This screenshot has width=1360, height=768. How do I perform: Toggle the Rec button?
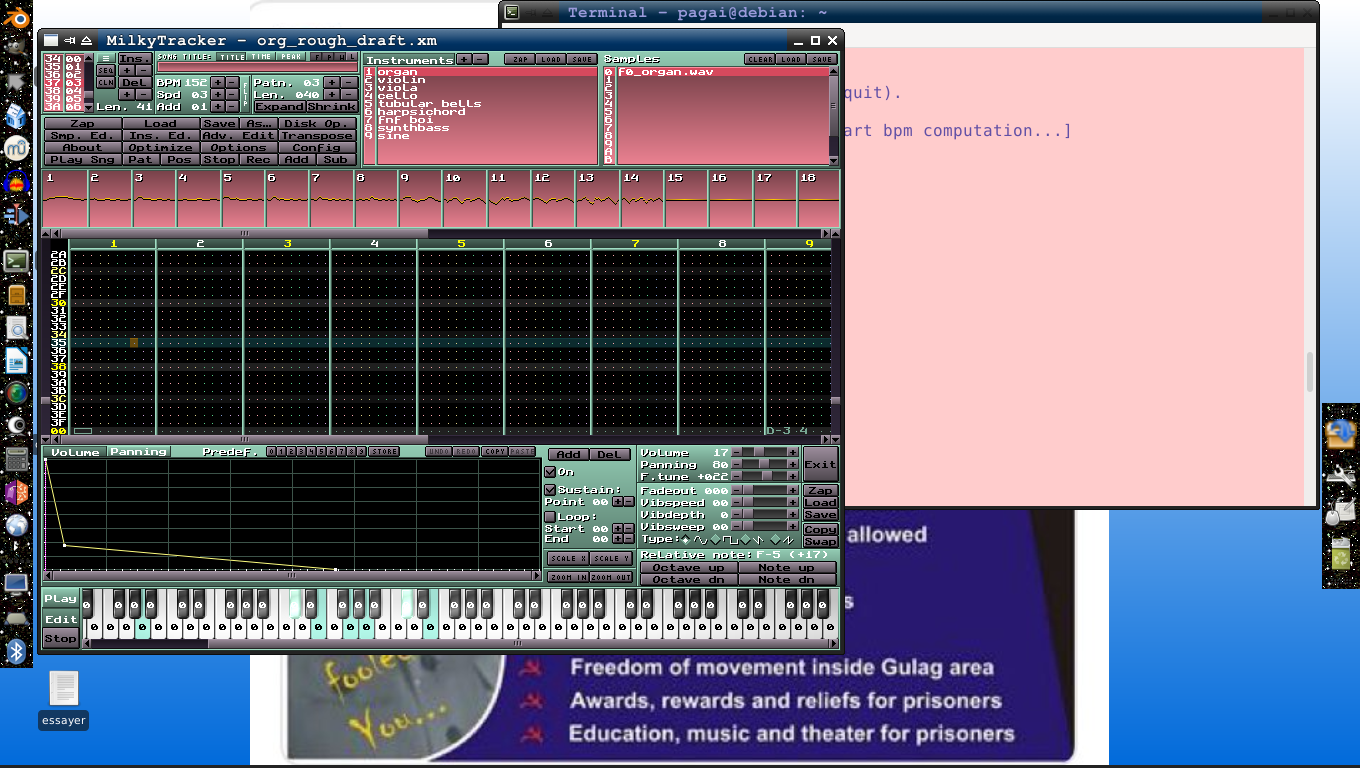258,160
